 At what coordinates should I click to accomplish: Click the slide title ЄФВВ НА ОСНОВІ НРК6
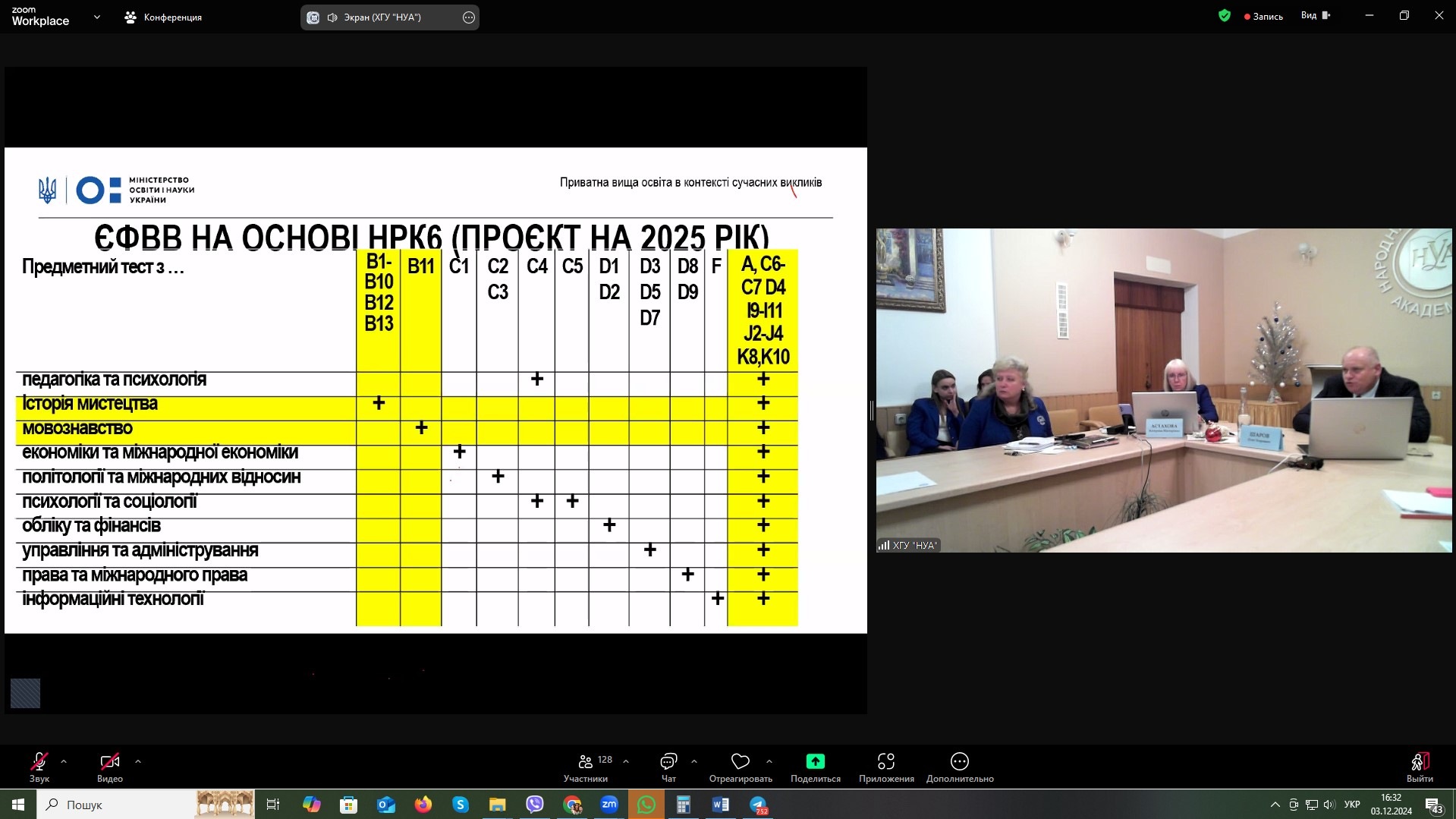click(432, 238)
